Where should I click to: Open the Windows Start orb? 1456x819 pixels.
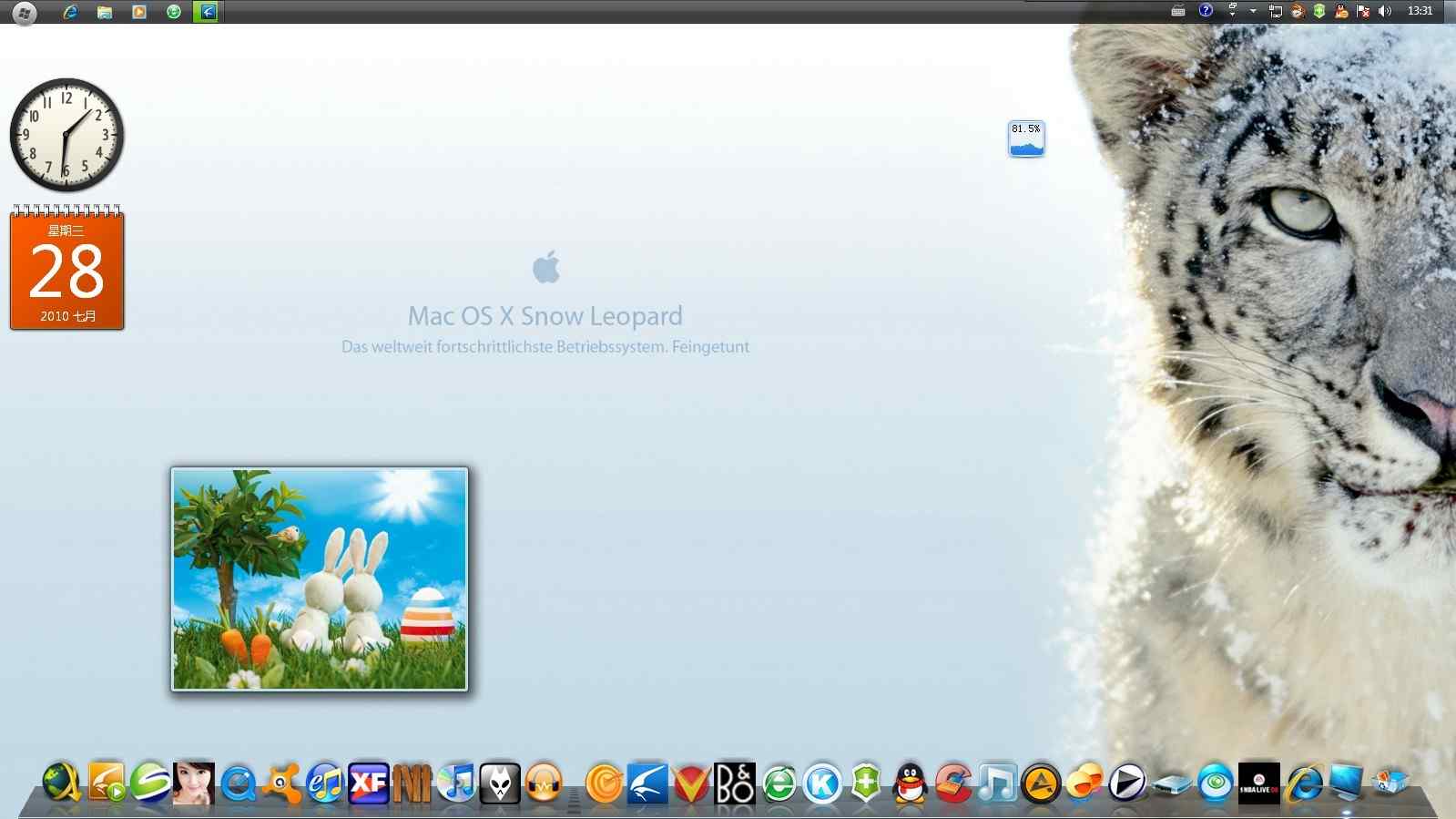[25, 13]
